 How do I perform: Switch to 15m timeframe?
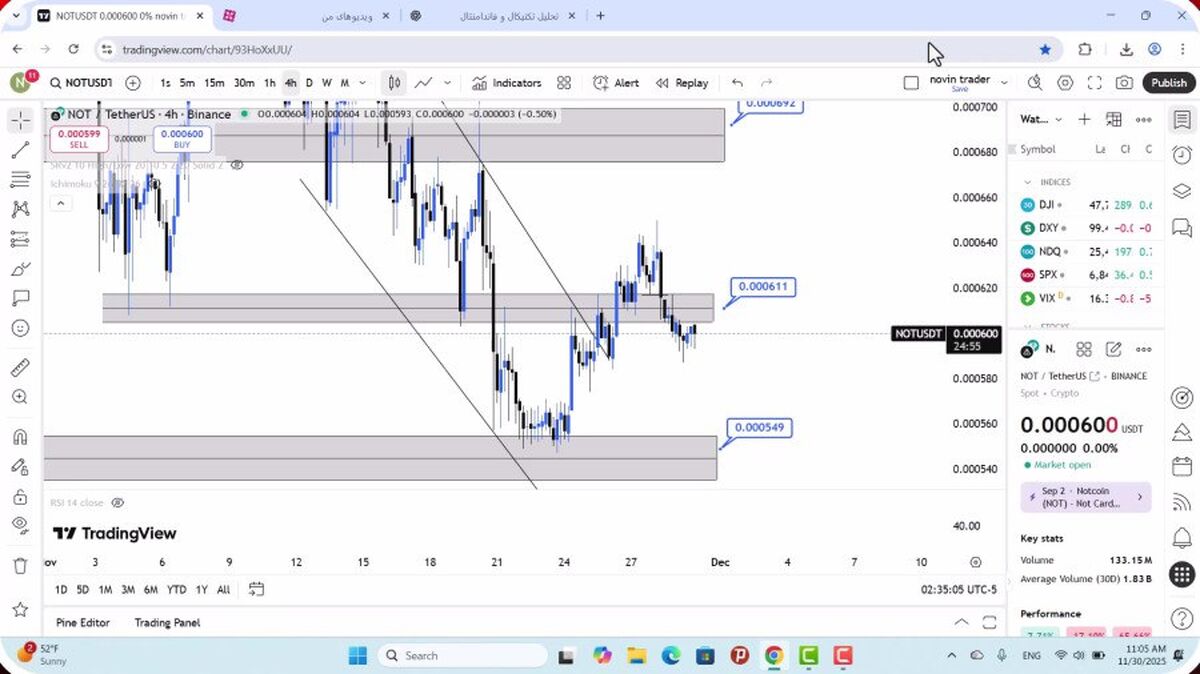coord(214,83)
